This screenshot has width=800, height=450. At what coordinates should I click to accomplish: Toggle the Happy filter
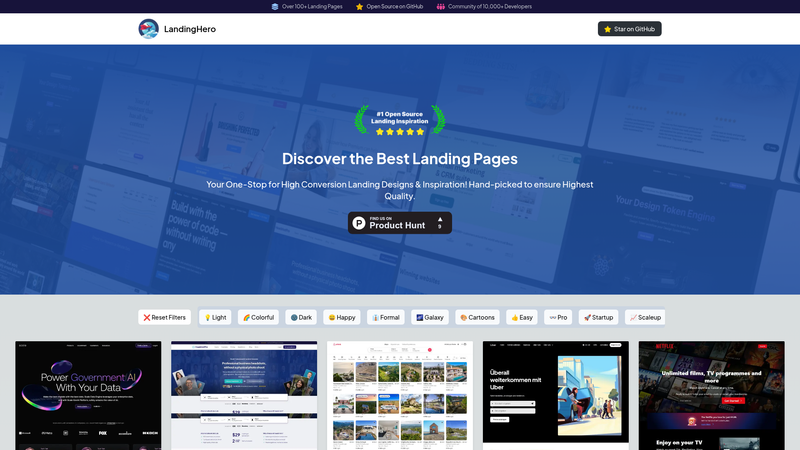[342, 317]
